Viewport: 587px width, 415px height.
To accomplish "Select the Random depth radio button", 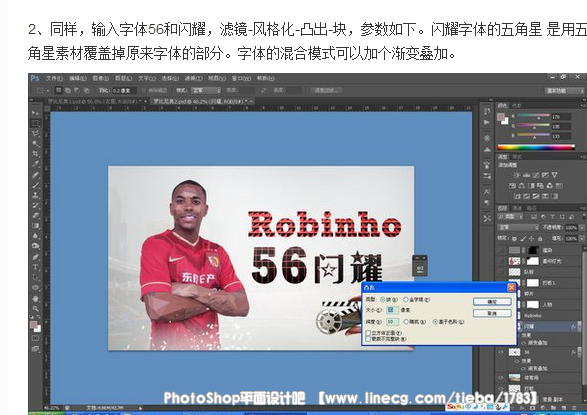I will pyautogui.click(x=406, y=321).
